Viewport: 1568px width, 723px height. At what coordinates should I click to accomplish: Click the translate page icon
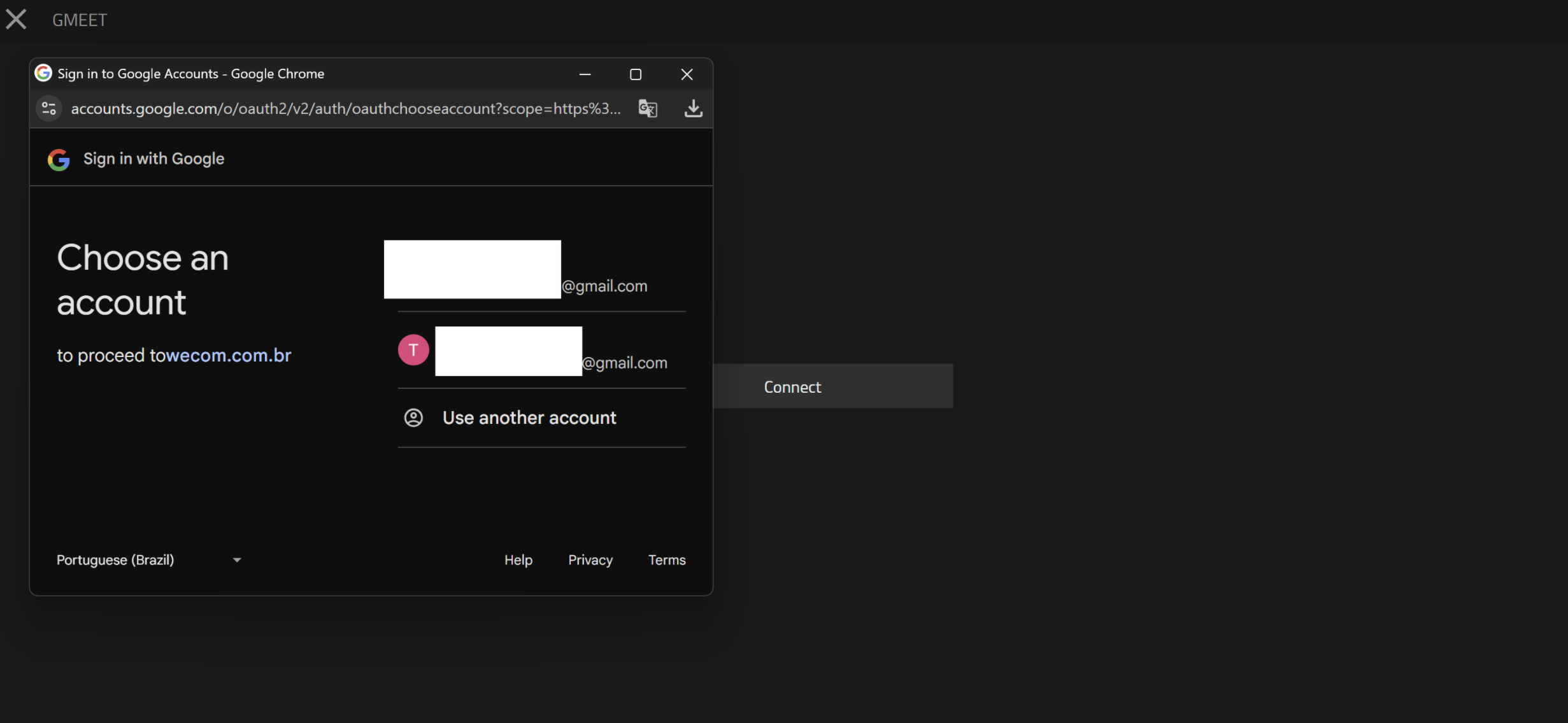pos(648,108)
